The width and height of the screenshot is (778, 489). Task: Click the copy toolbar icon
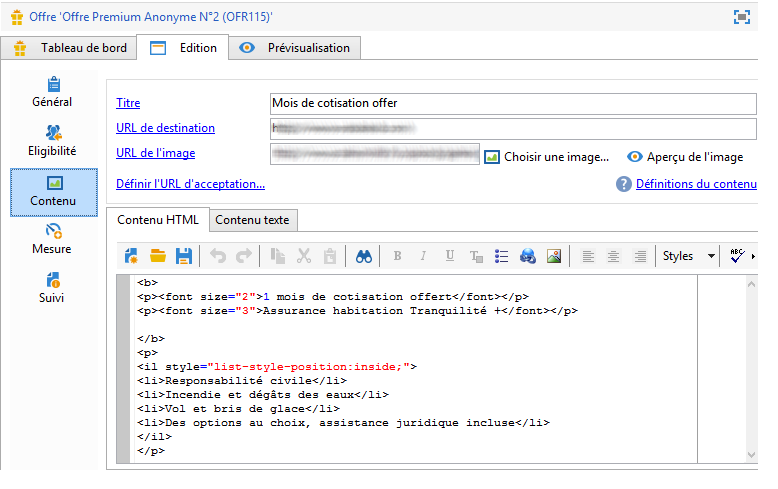point(277,256)
